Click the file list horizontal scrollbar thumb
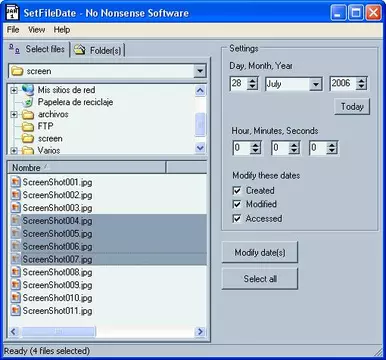386x360 pixels. coord(58,332)
